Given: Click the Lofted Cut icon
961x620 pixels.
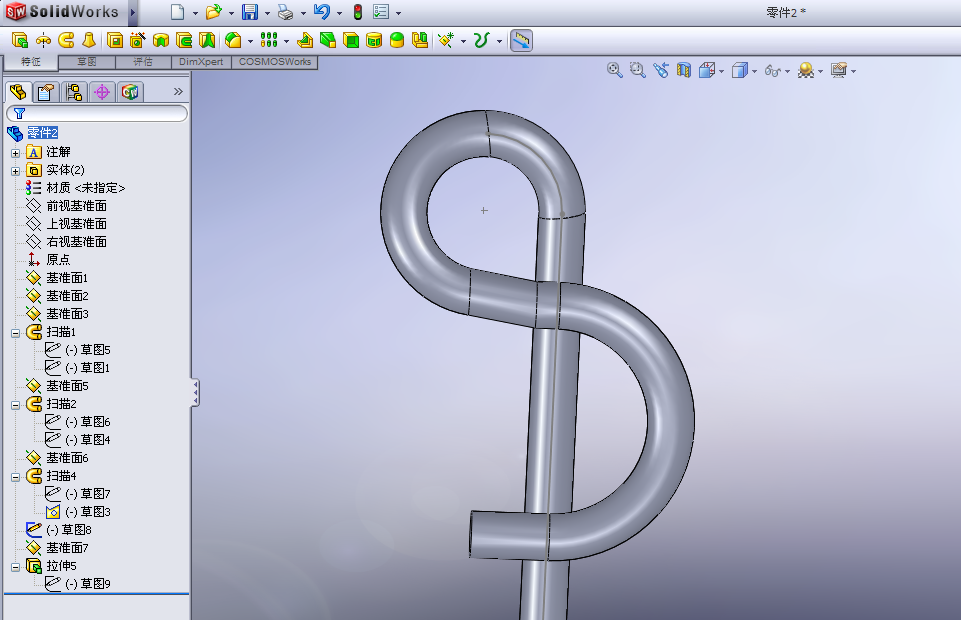Looking at the screenshot, I should pyautogui.click(x=207, y=40).
